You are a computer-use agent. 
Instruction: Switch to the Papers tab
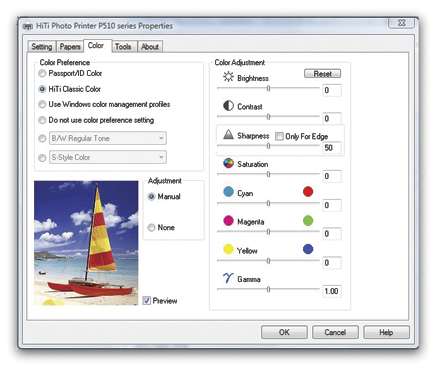(70, 47)
